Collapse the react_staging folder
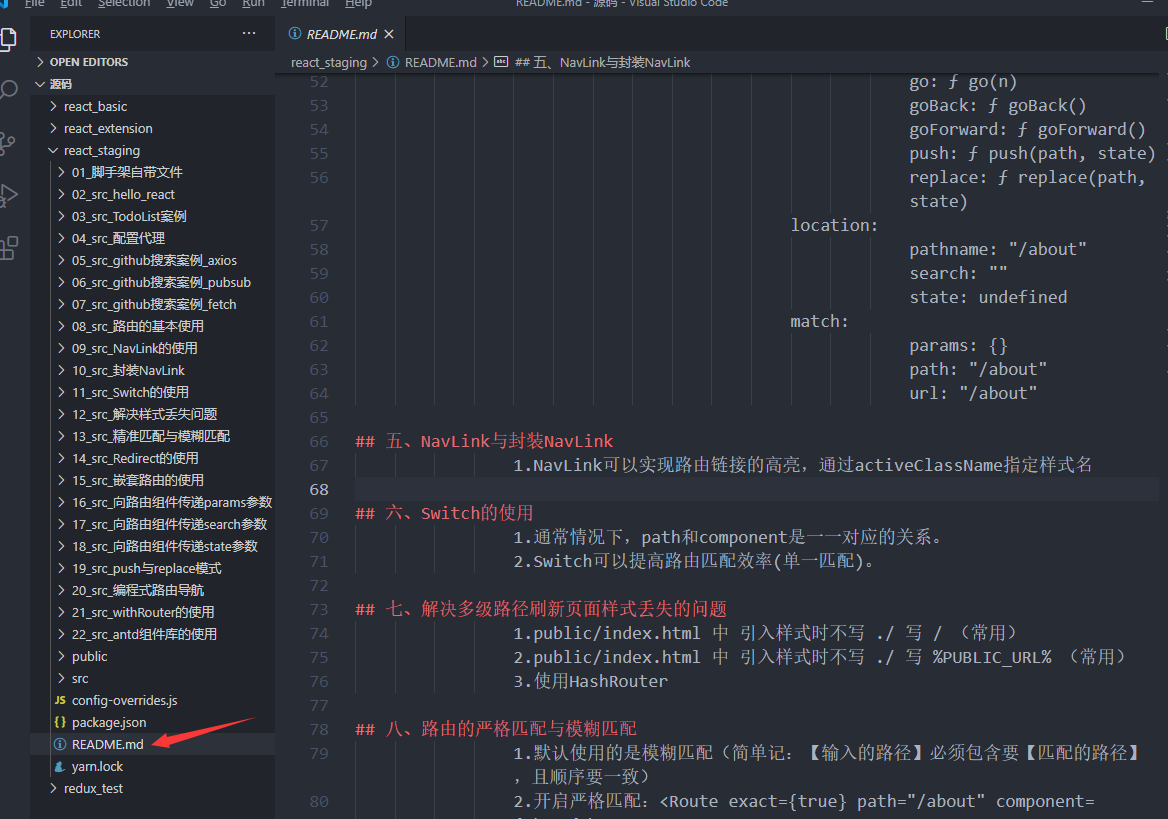 [53, 151]
